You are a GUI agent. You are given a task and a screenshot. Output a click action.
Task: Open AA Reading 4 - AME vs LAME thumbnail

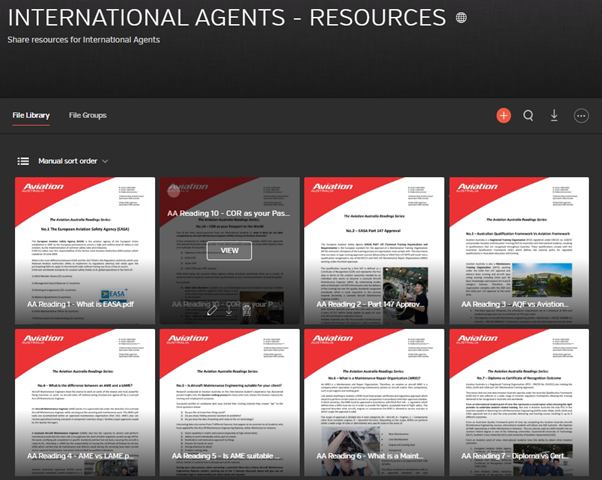[x=85, y=402]
